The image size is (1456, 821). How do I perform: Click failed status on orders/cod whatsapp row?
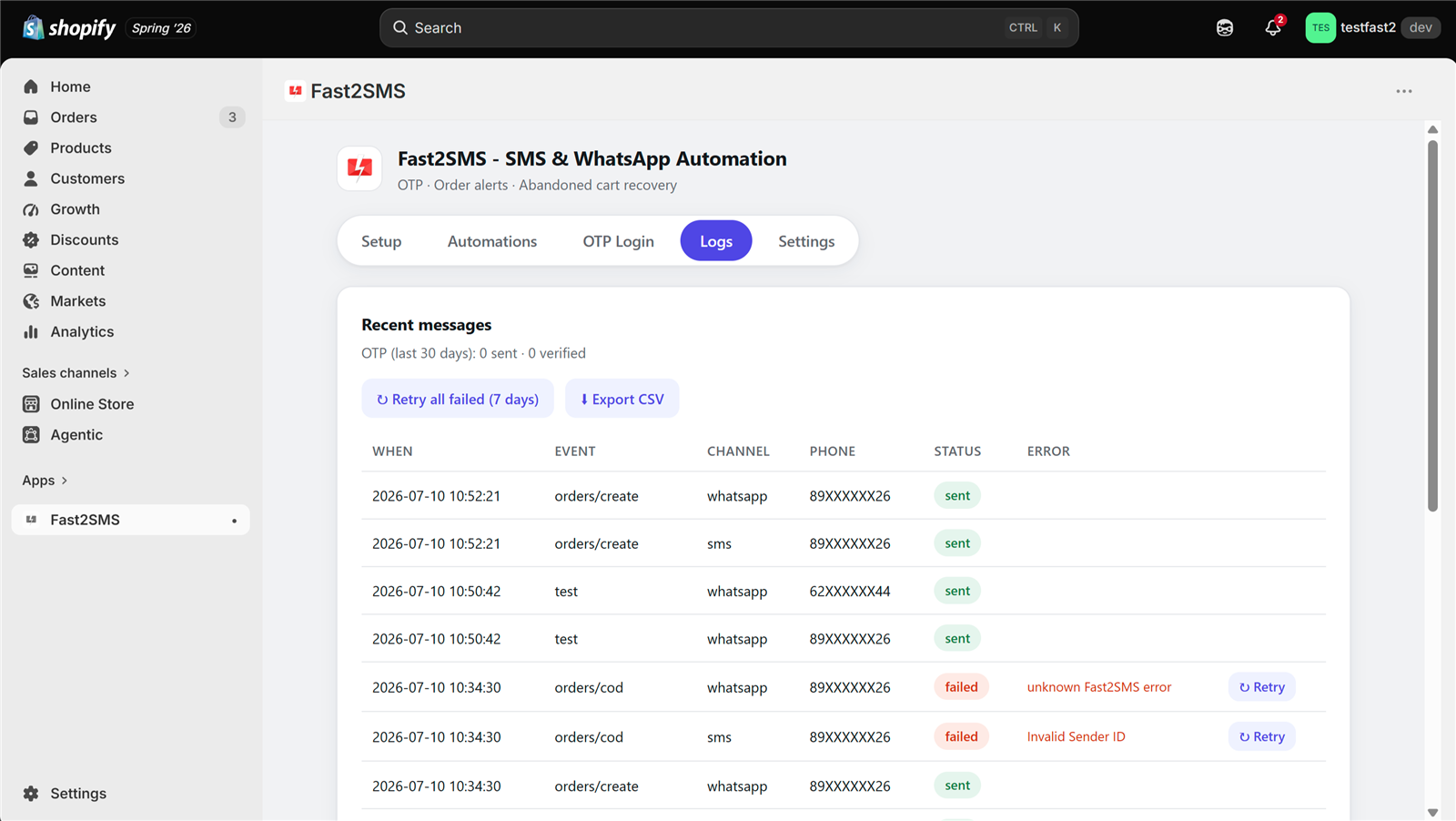click(x=961, y=687)
